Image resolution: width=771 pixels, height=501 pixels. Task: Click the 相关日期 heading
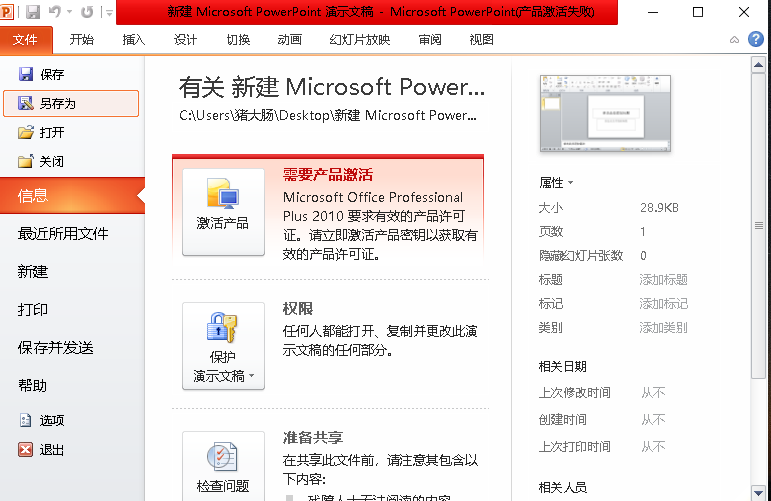point(563,367)
